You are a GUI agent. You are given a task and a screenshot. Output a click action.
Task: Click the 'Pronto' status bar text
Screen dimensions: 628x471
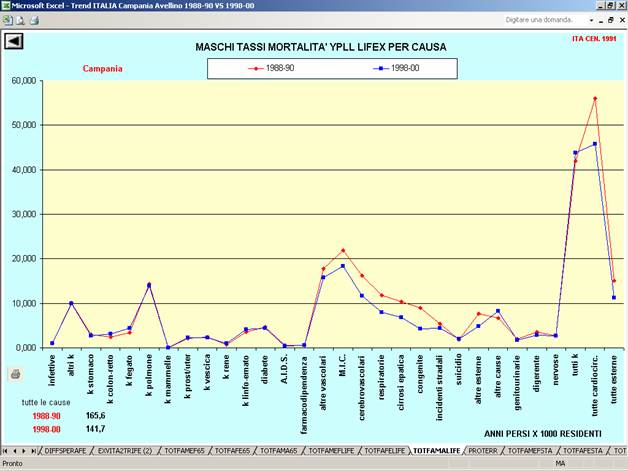pos(12,464)
